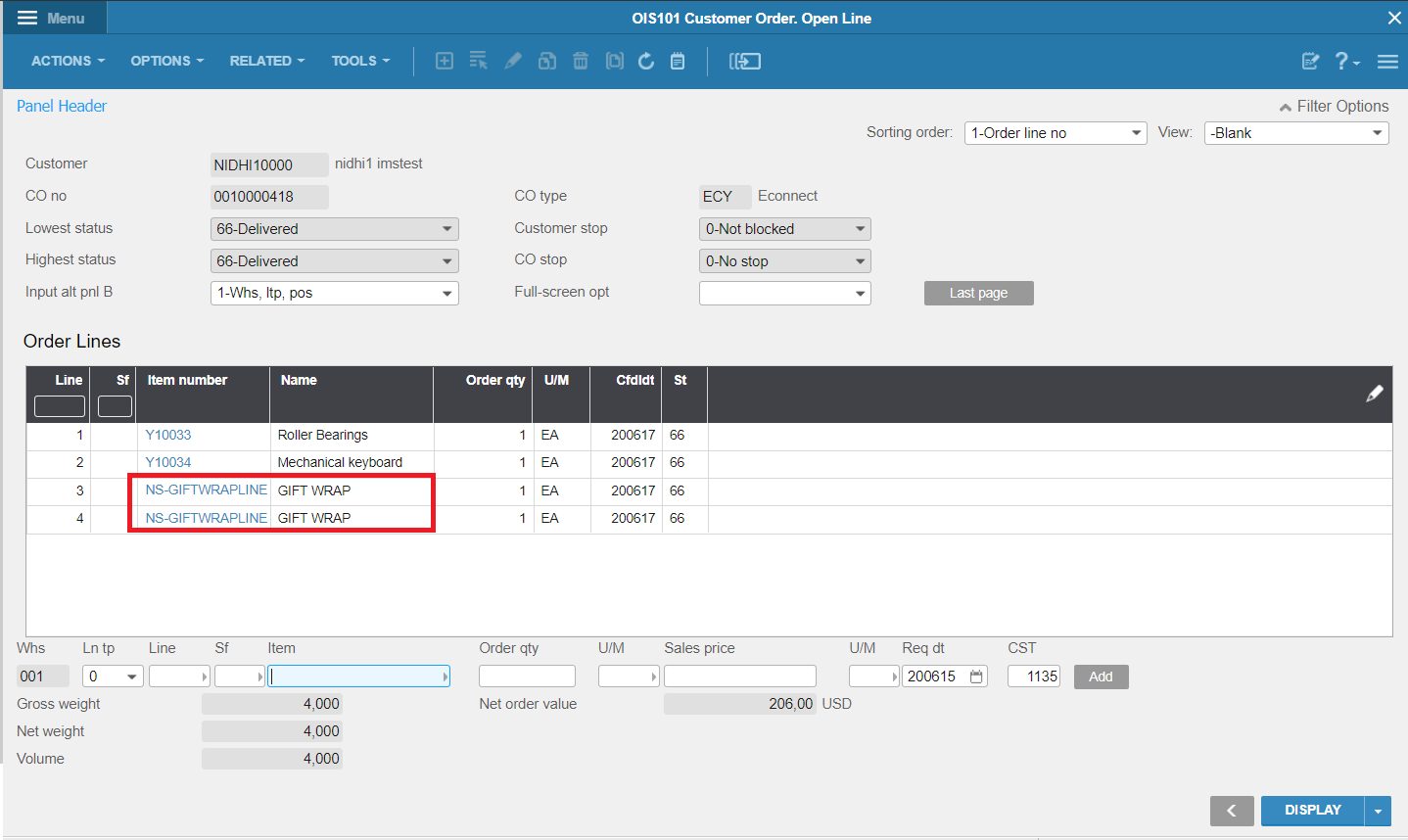Click the Copy toolbar icon
The height and width of the screenshot is (840, 1408).
[x=547, y=61]
